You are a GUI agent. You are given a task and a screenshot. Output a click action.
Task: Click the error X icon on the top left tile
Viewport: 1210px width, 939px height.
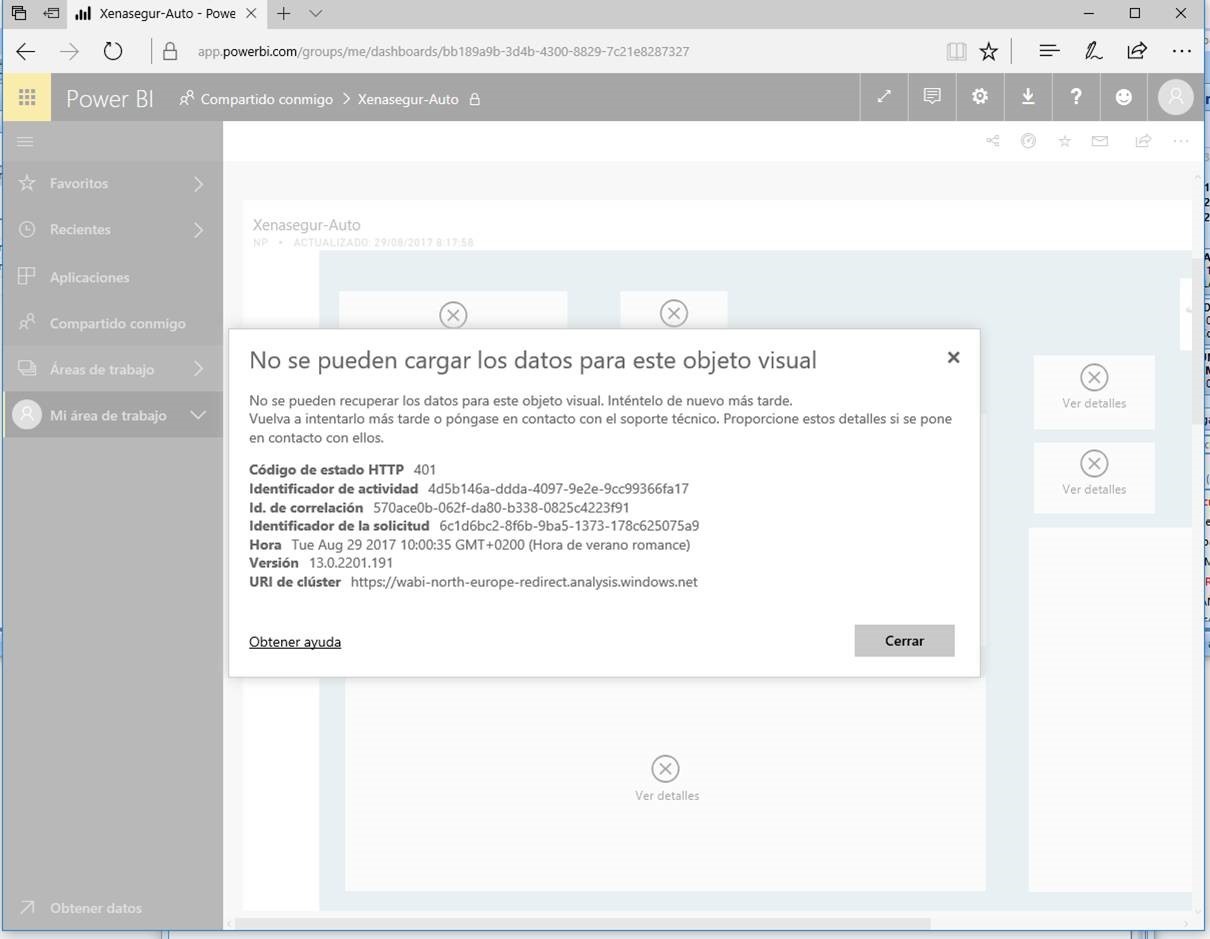pos(453,315)
